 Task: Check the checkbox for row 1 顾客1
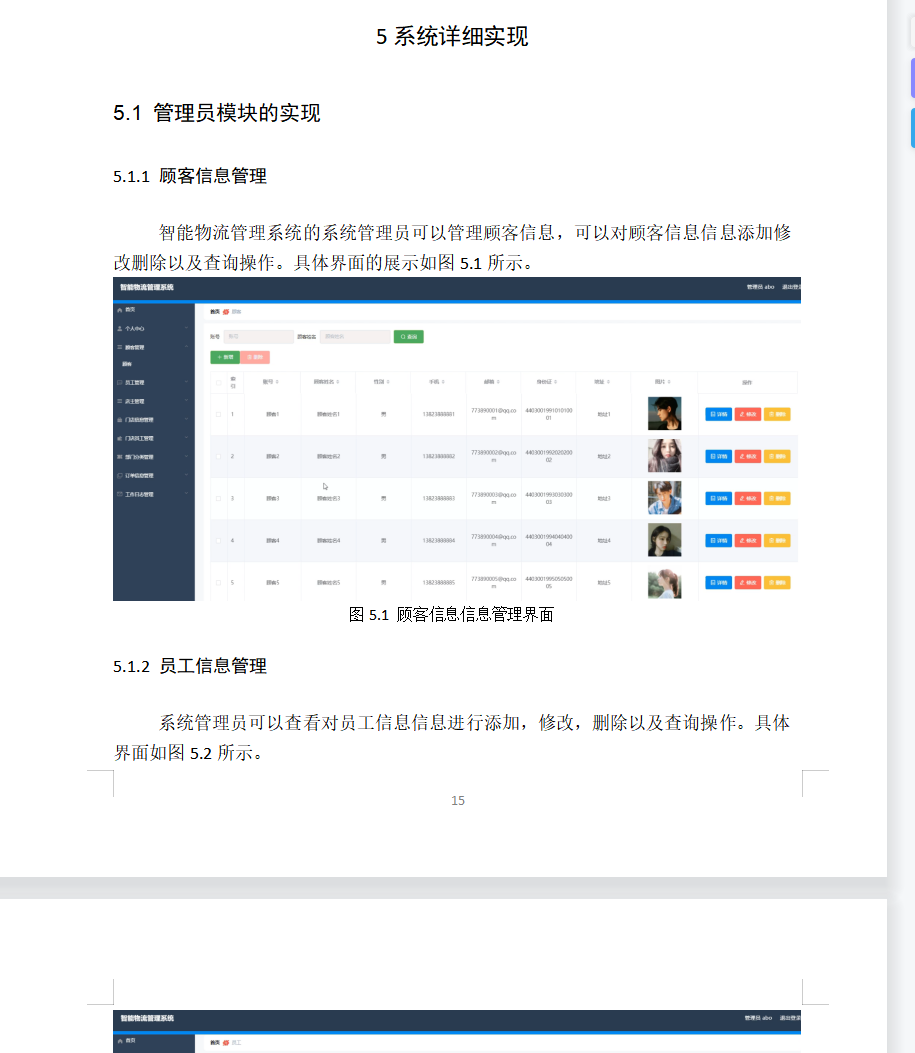pos(219,413)
